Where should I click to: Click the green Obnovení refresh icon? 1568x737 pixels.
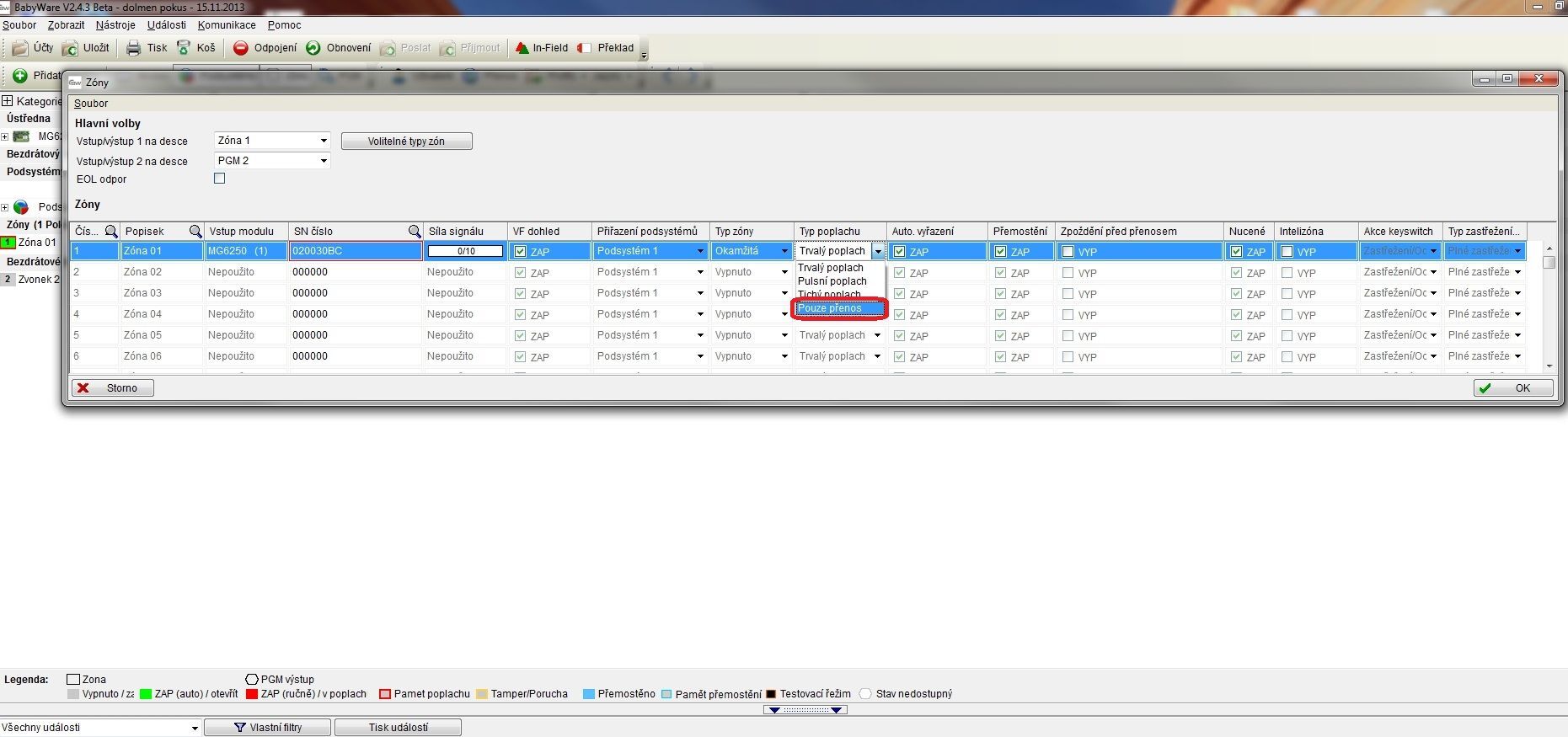(313, 48)
